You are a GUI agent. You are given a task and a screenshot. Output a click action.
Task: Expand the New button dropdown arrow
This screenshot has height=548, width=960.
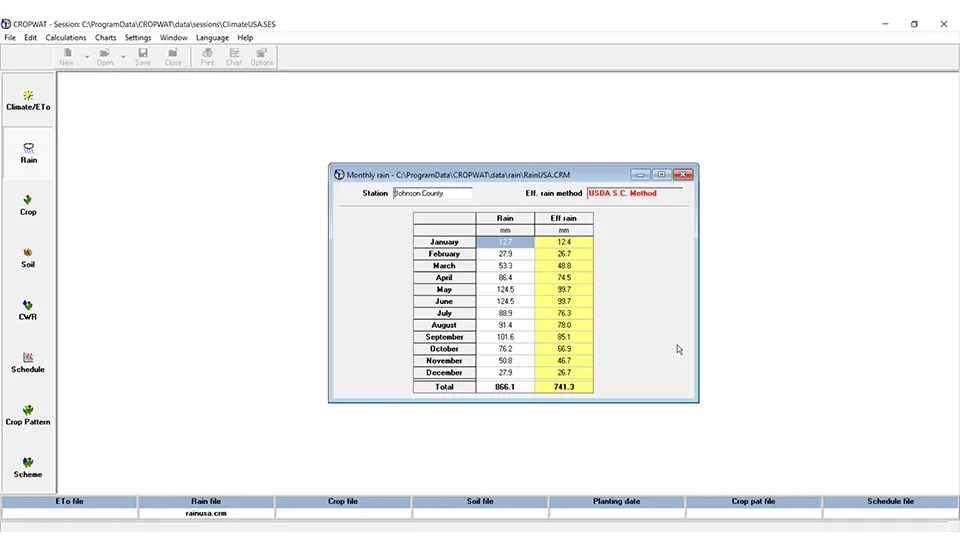[x=86, y=57]
